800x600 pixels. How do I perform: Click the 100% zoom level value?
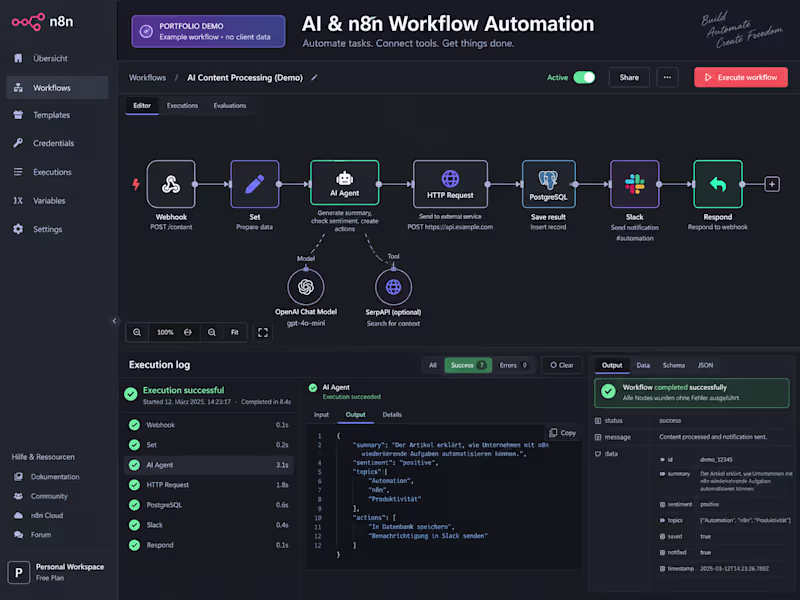[x=165, y=332]
